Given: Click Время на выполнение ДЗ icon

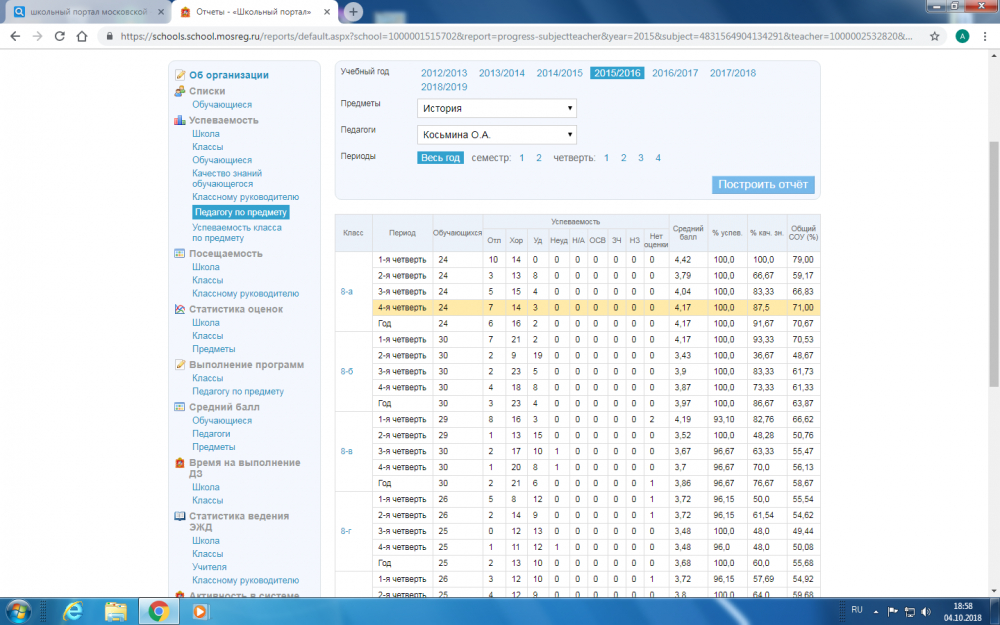Looking at the screenshot, I should tap(180, 463).
